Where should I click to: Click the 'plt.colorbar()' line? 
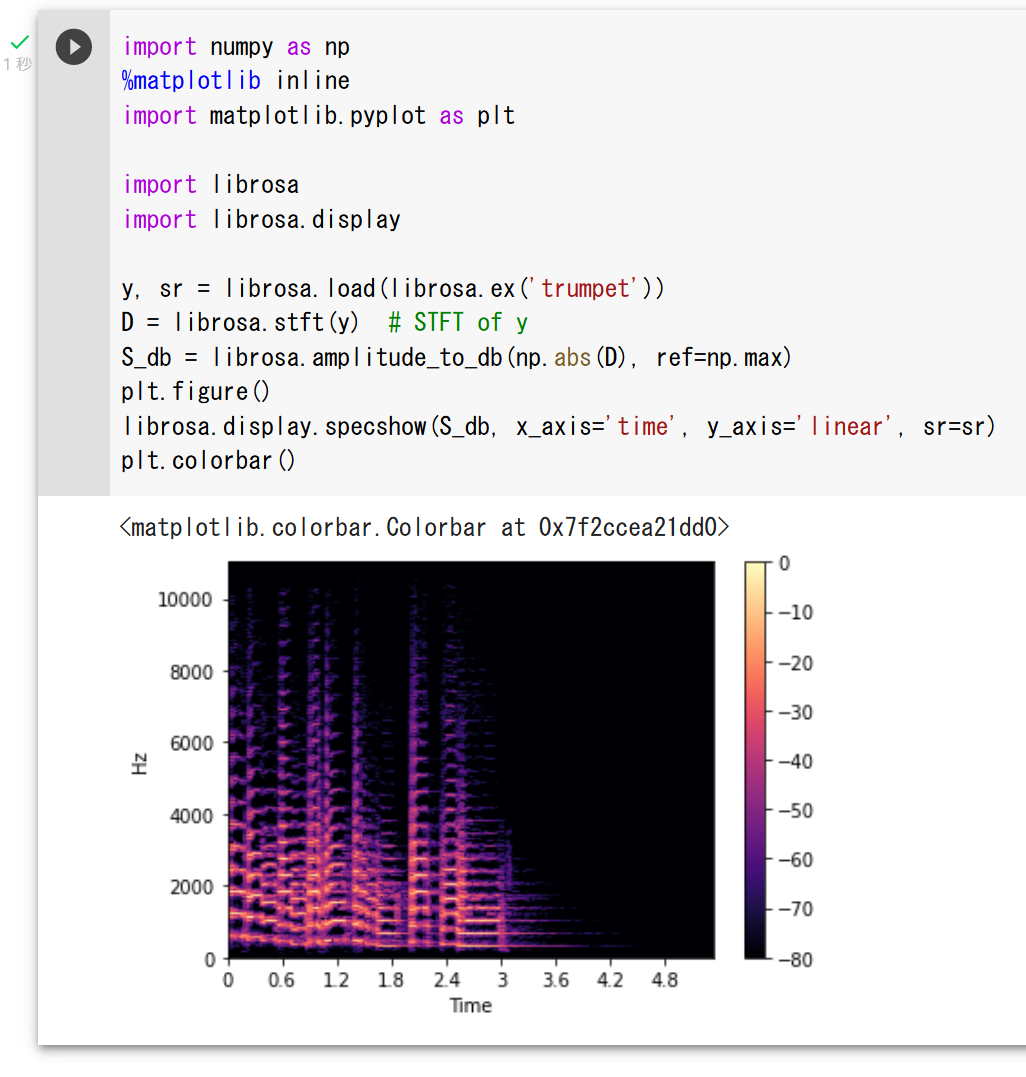coord(208,461)
